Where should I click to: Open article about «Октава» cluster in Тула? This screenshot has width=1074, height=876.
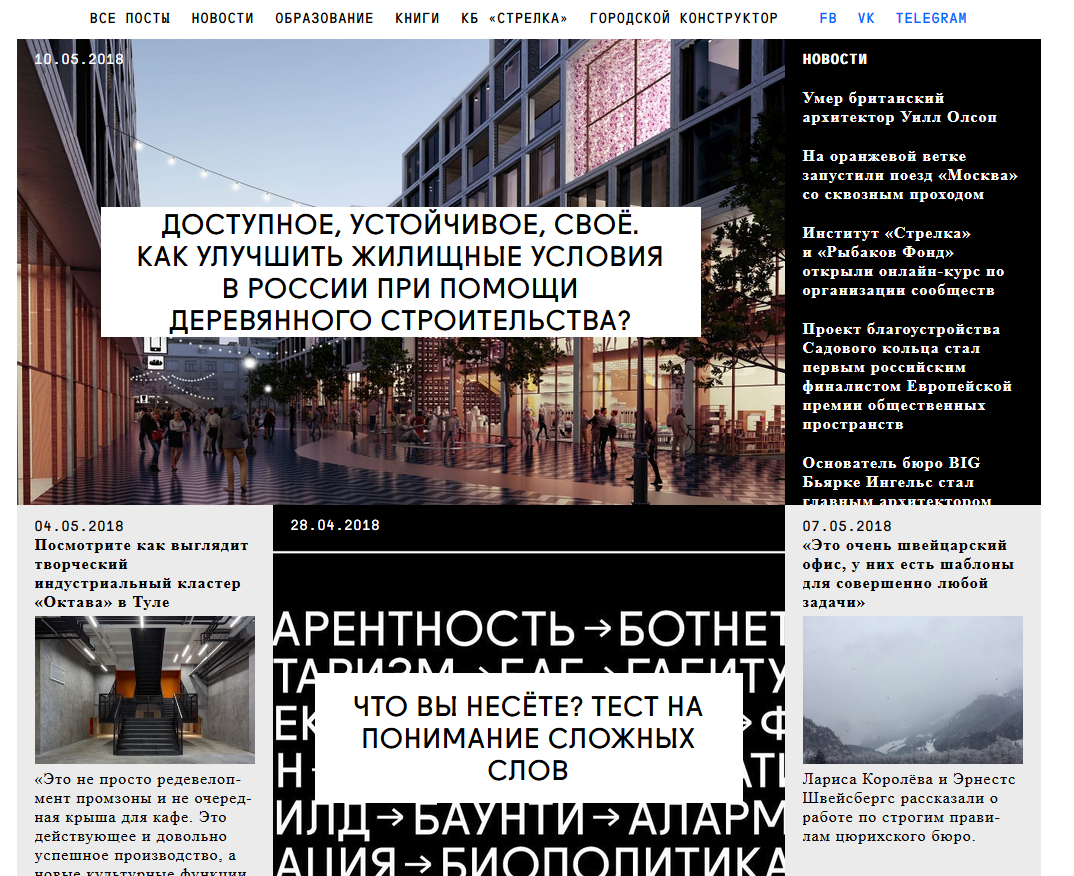[141, 574]
